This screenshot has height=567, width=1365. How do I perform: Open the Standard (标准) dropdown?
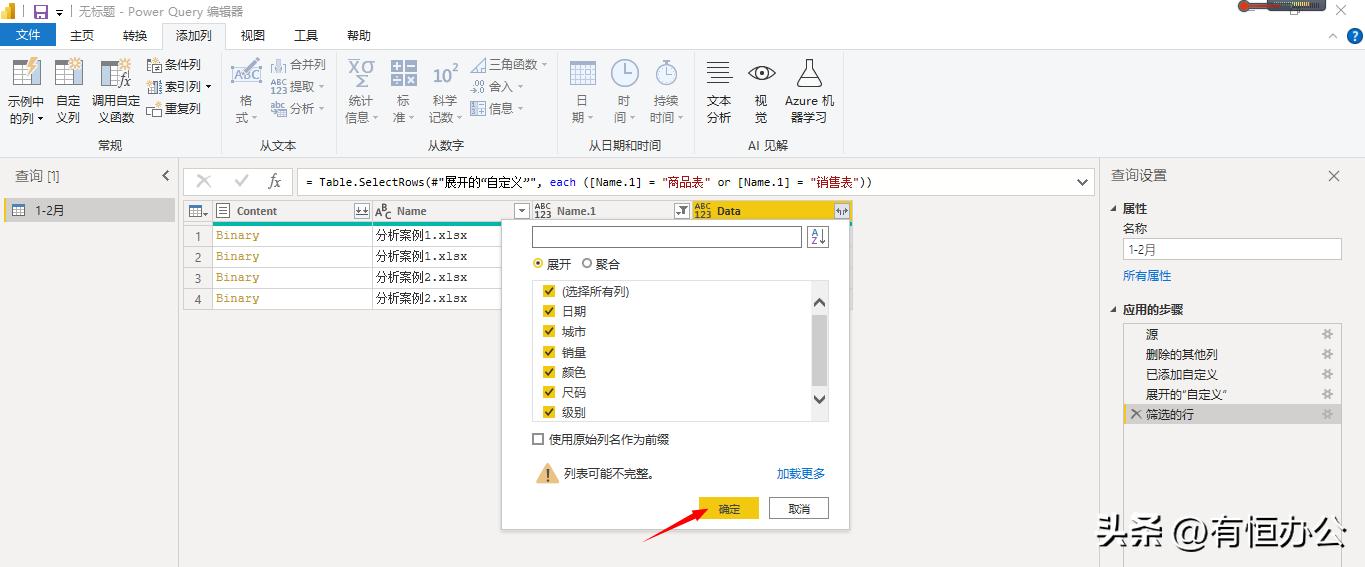[403, 91]
